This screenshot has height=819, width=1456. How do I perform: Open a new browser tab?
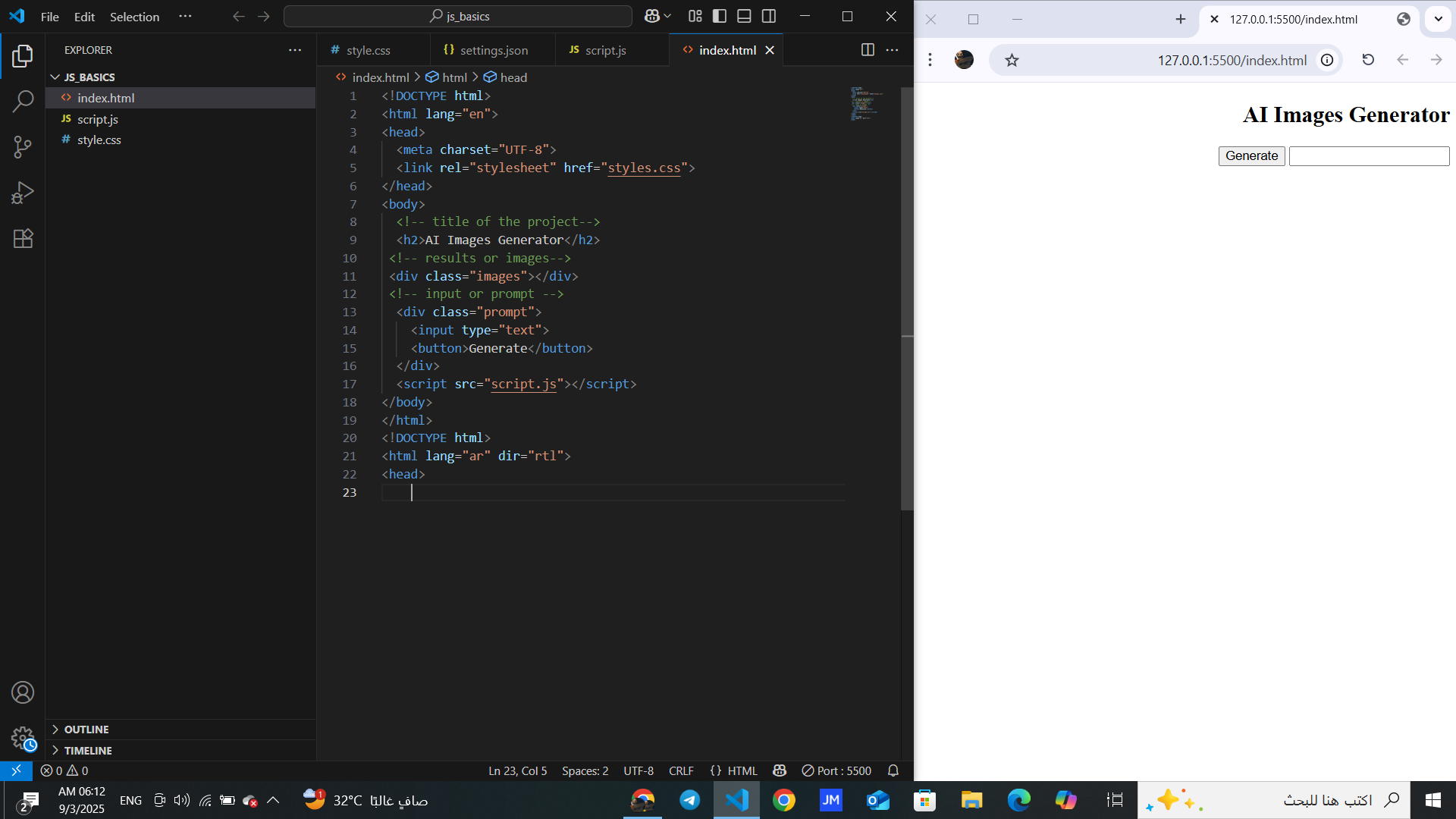1180,19
